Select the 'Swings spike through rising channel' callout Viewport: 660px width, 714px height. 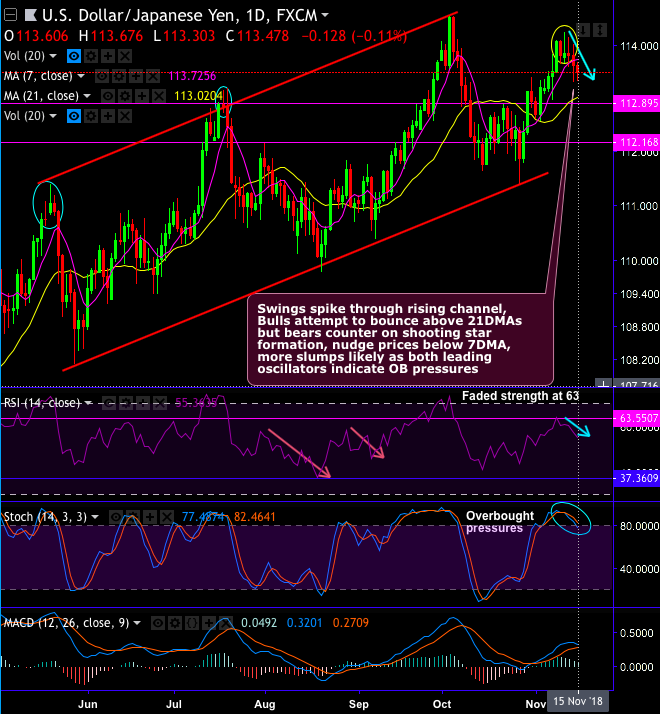401,339
